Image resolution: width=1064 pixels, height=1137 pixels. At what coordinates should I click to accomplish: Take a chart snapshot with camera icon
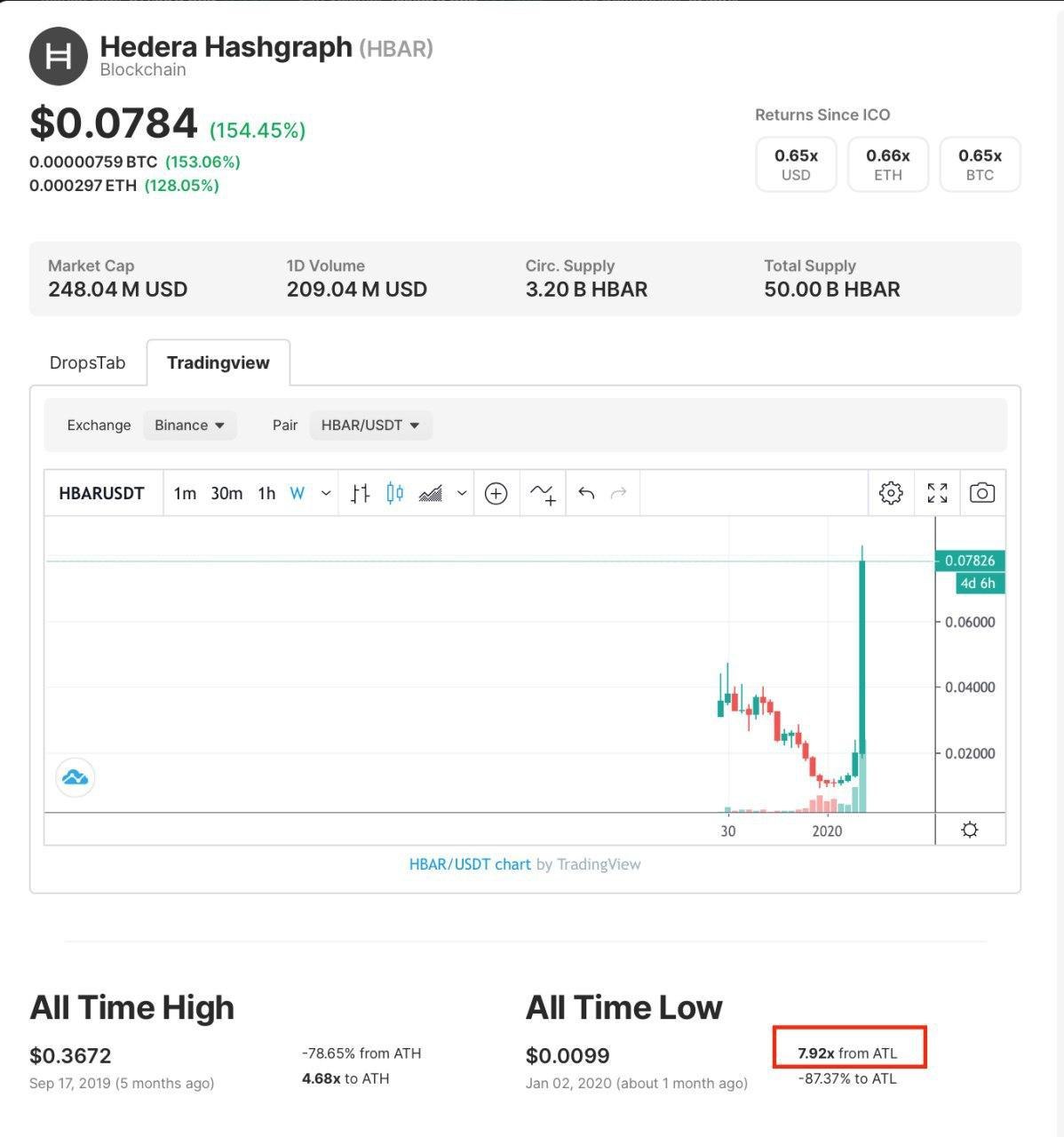981,493
